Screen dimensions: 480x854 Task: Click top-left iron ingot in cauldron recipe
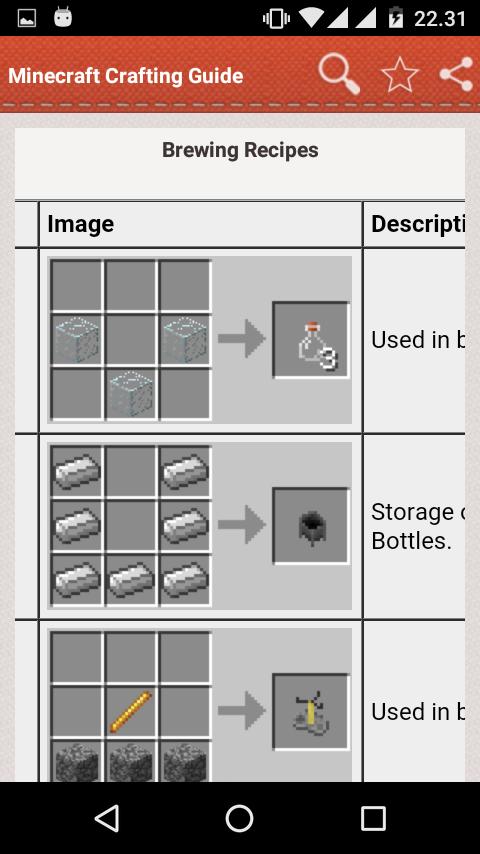(x=77, y=471)
